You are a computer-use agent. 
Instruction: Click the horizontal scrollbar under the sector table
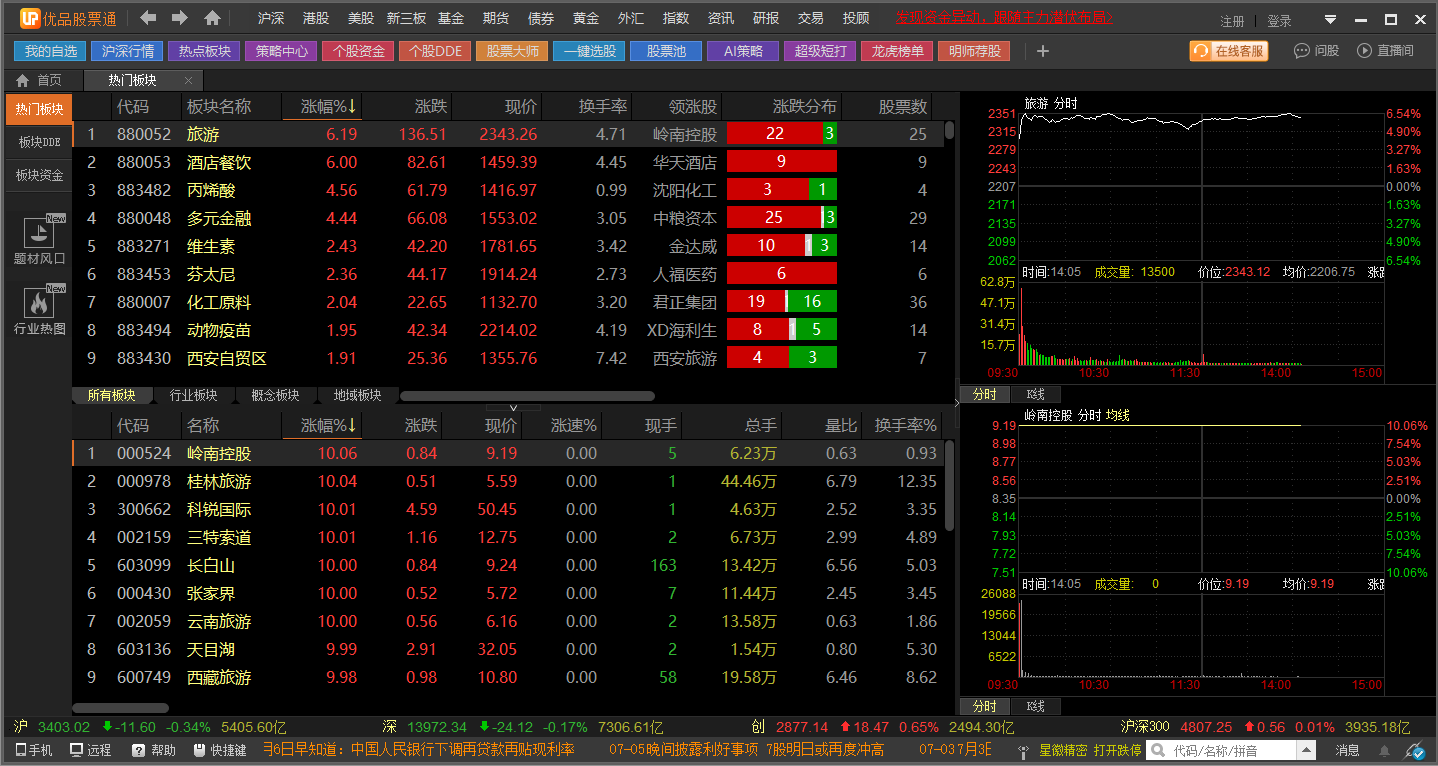point(526,396)
